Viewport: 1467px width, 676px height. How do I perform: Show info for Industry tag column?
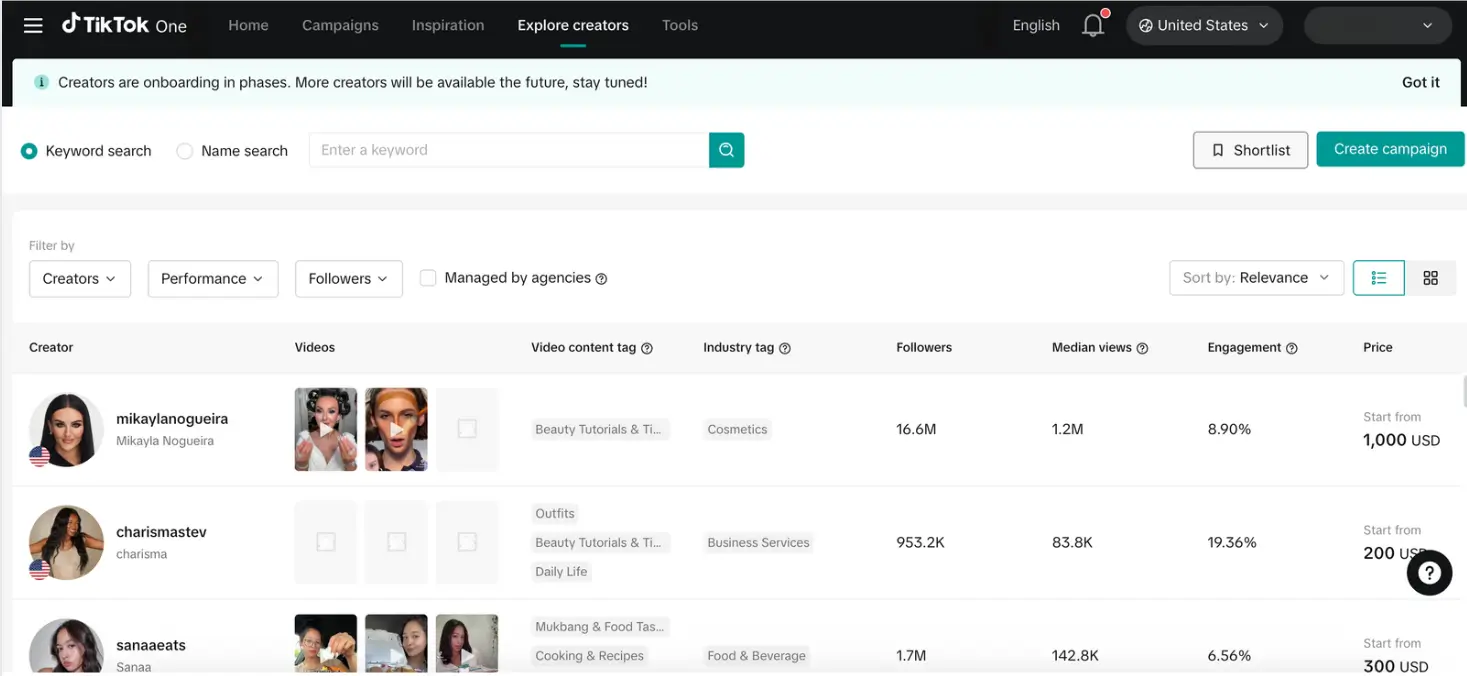(x=785, y=348)
